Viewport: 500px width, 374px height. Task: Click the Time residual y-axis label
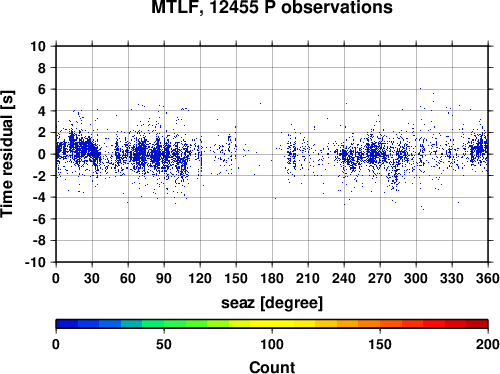(x=7, y=154)
